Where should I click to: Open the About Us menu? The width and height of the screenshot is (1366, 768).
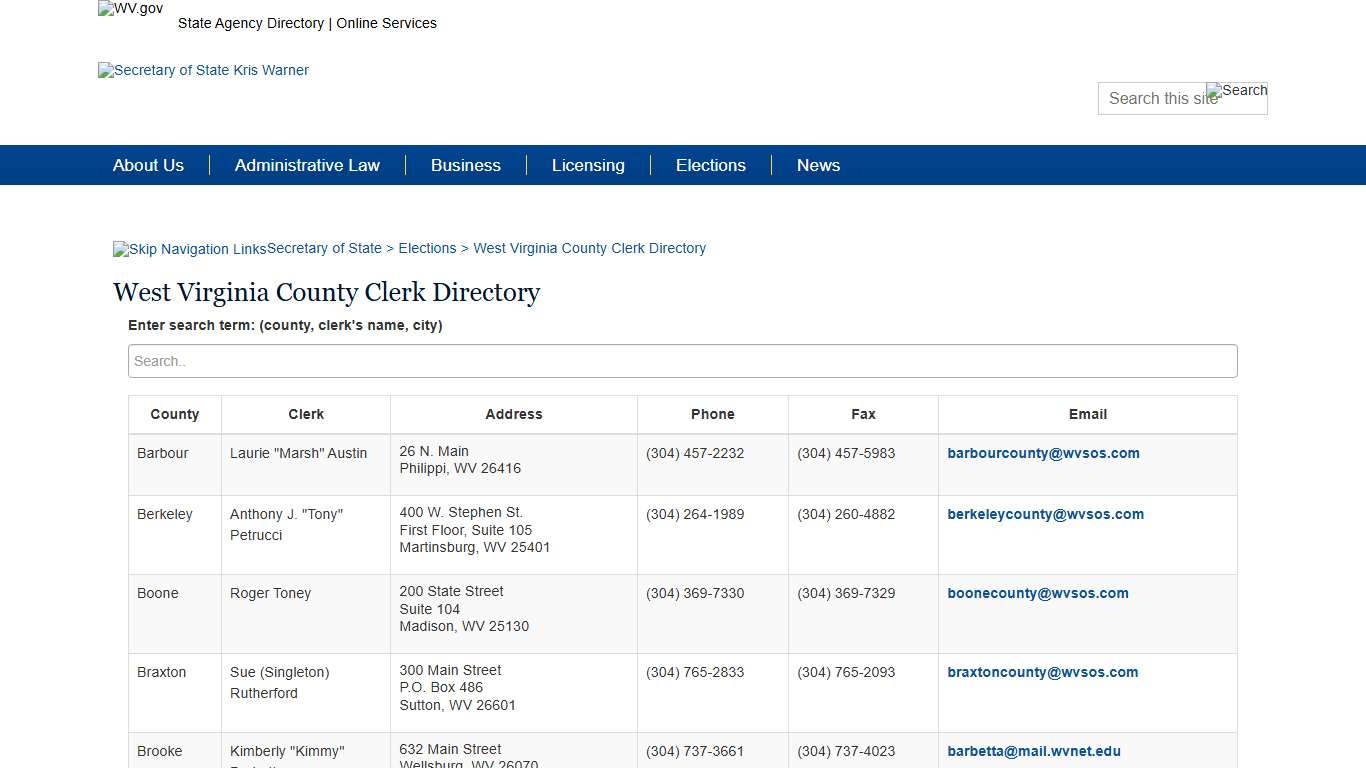[148, 165]
